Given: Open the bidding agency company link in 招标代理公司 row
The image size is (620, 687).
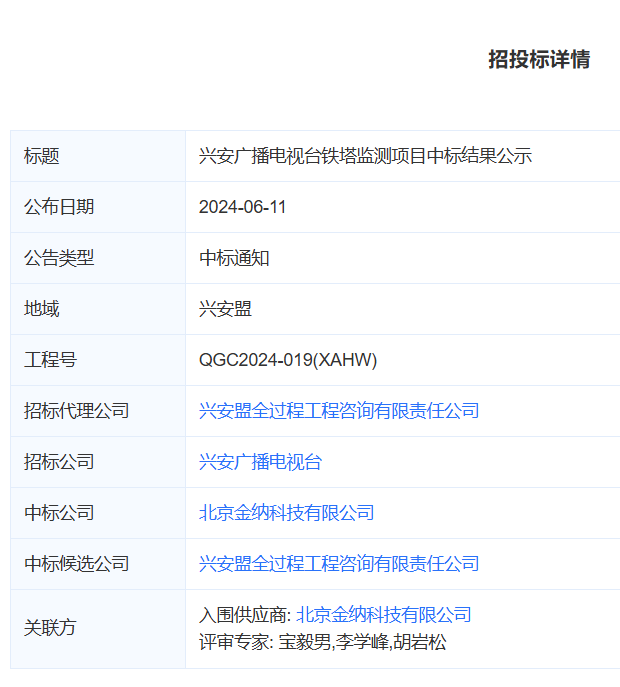Looking at the screenshot, I should click(x=339, y=411).
